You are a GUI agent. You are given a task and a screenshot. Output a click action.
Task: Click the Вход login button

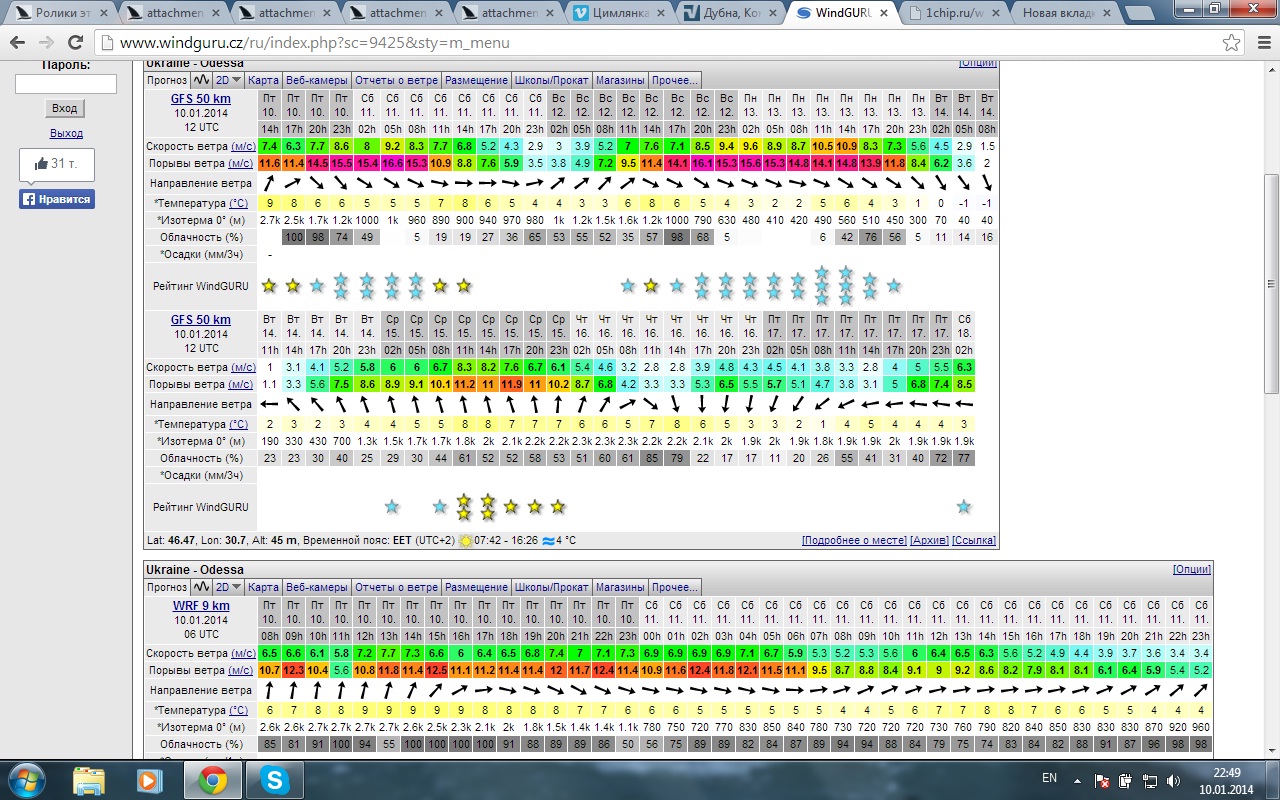(64, 108)
